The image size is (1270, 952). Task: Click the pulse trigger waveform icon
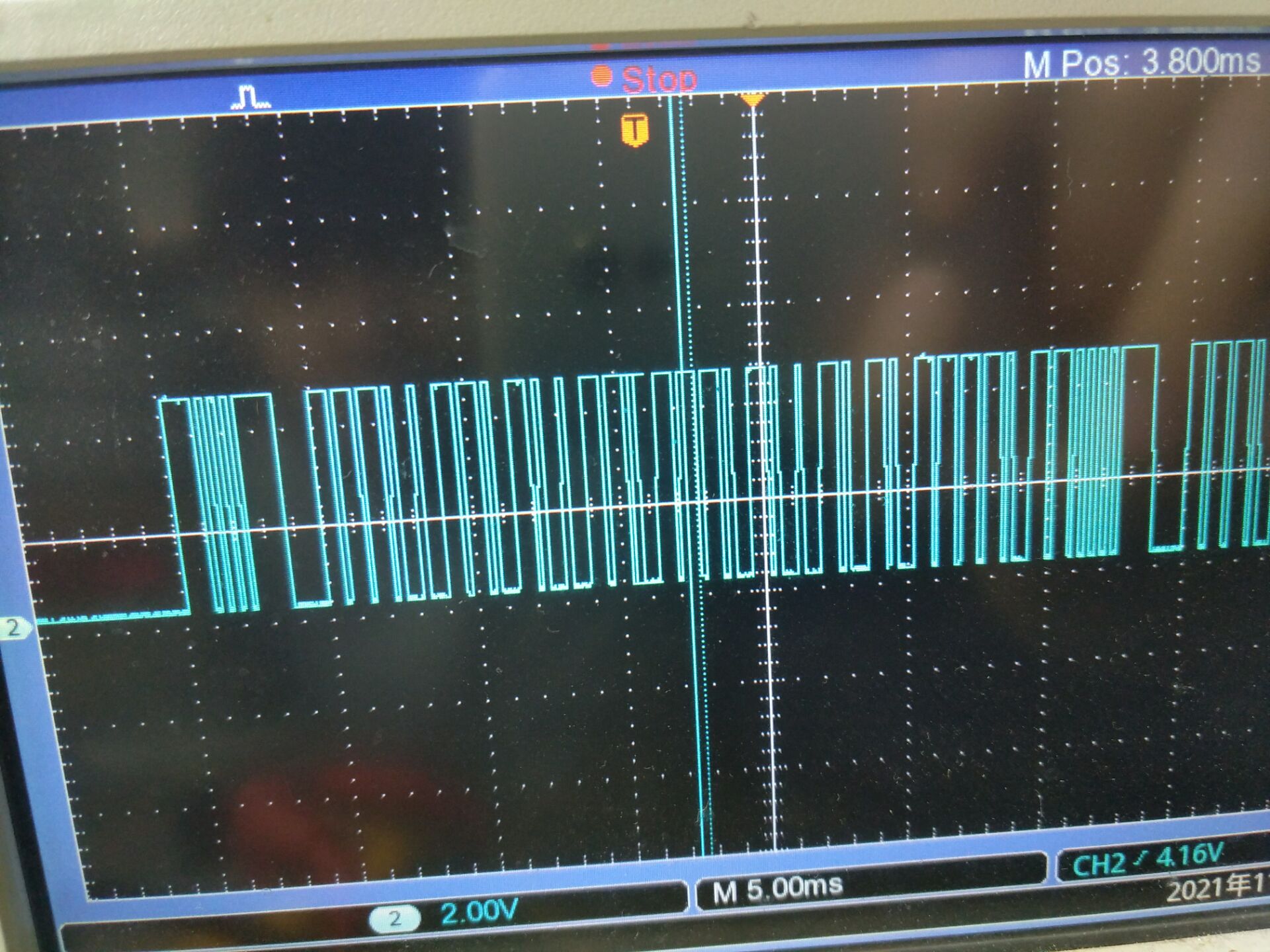(x=251, y=97)
